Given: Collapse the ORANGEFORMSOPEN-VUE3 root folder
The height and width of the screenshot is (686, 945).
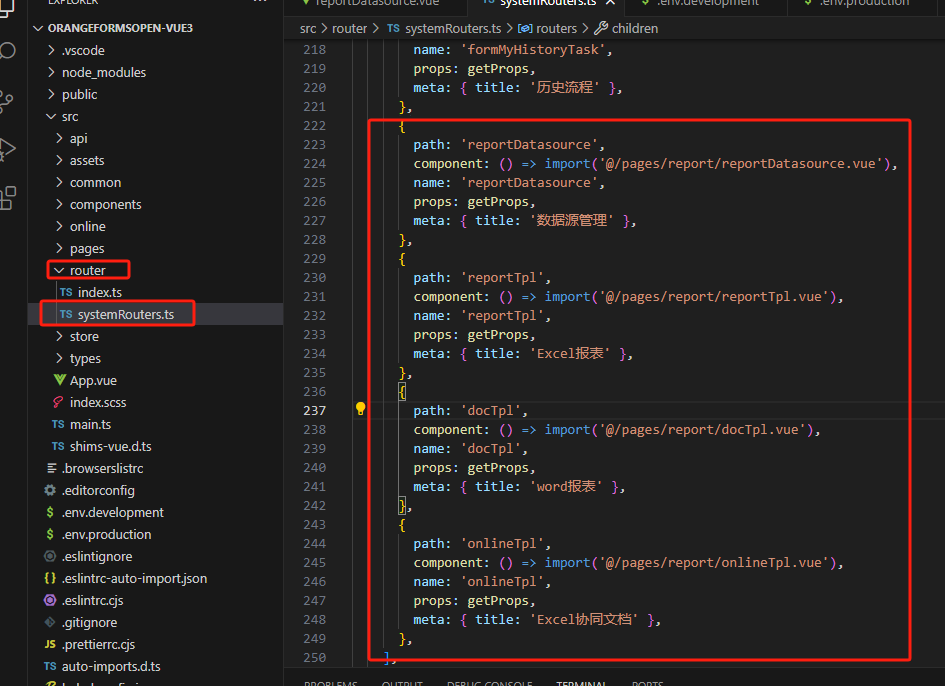Looking at the screenshot, I should (x=38, y=28).
